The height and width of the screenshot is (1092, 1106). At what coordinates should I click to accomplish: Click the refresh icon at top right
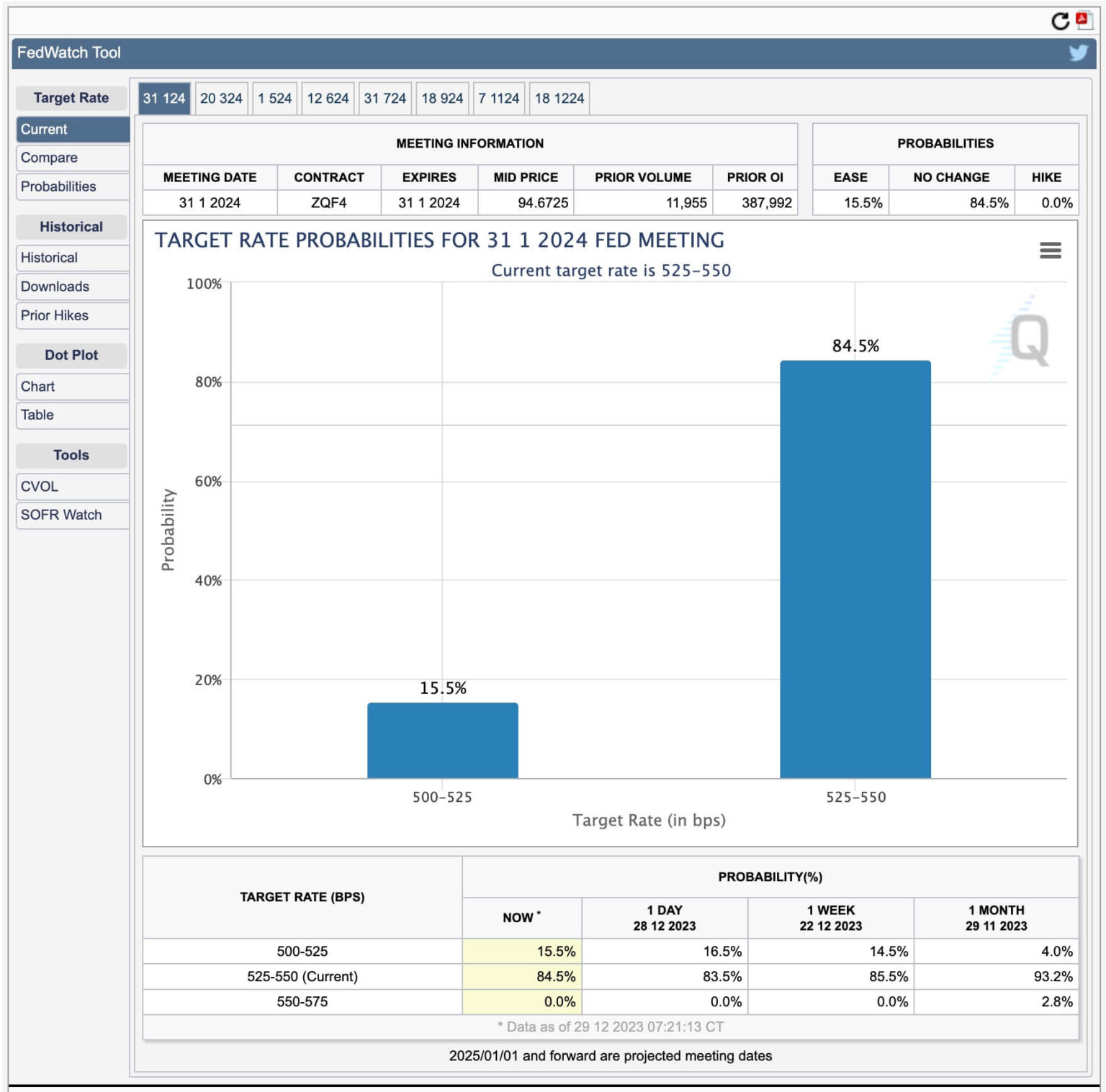(x=1059, y=21)
